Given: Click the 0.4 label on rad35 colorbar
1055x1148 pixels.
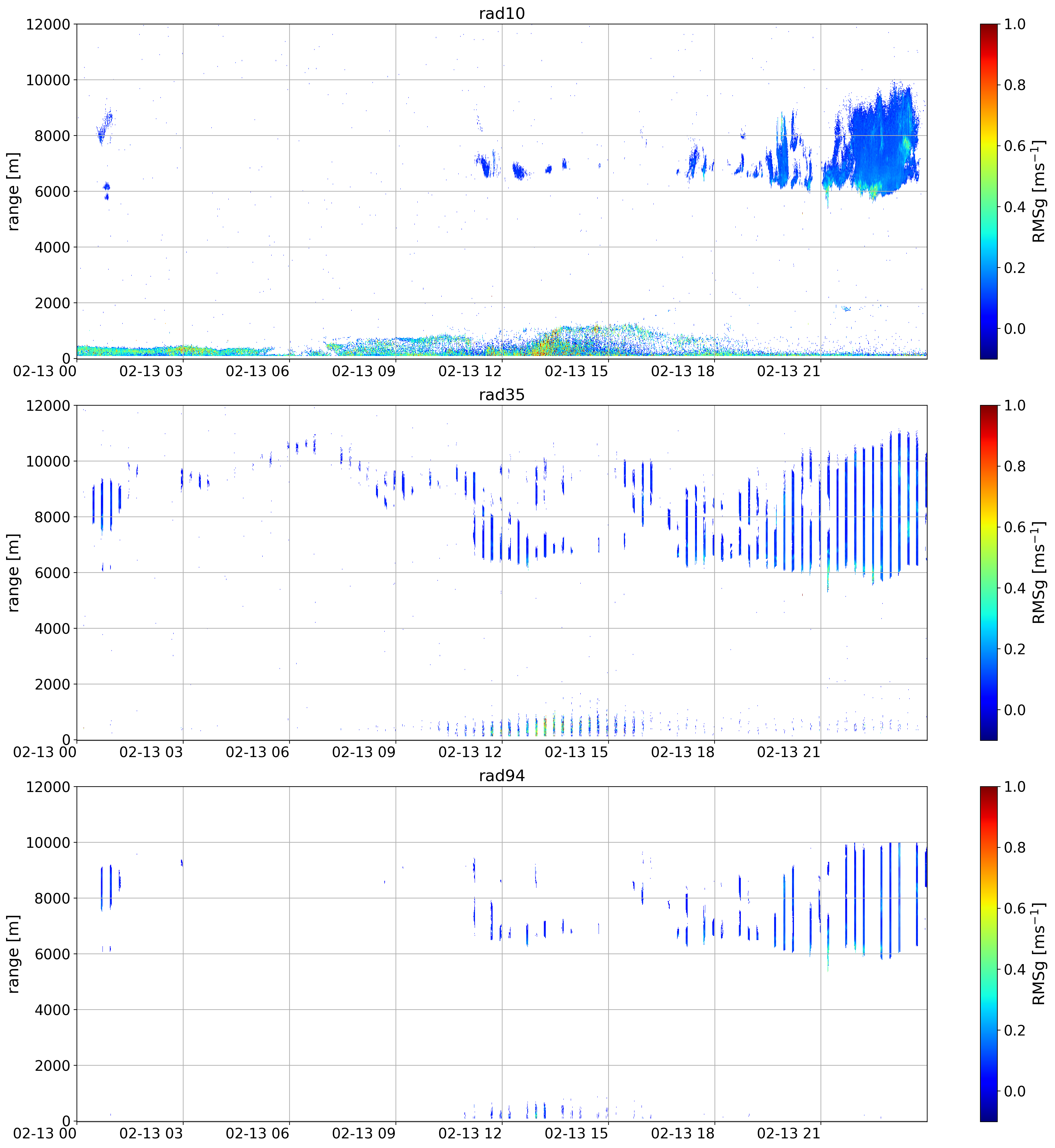Looking at the screenshot, I should coord(1015,588).
